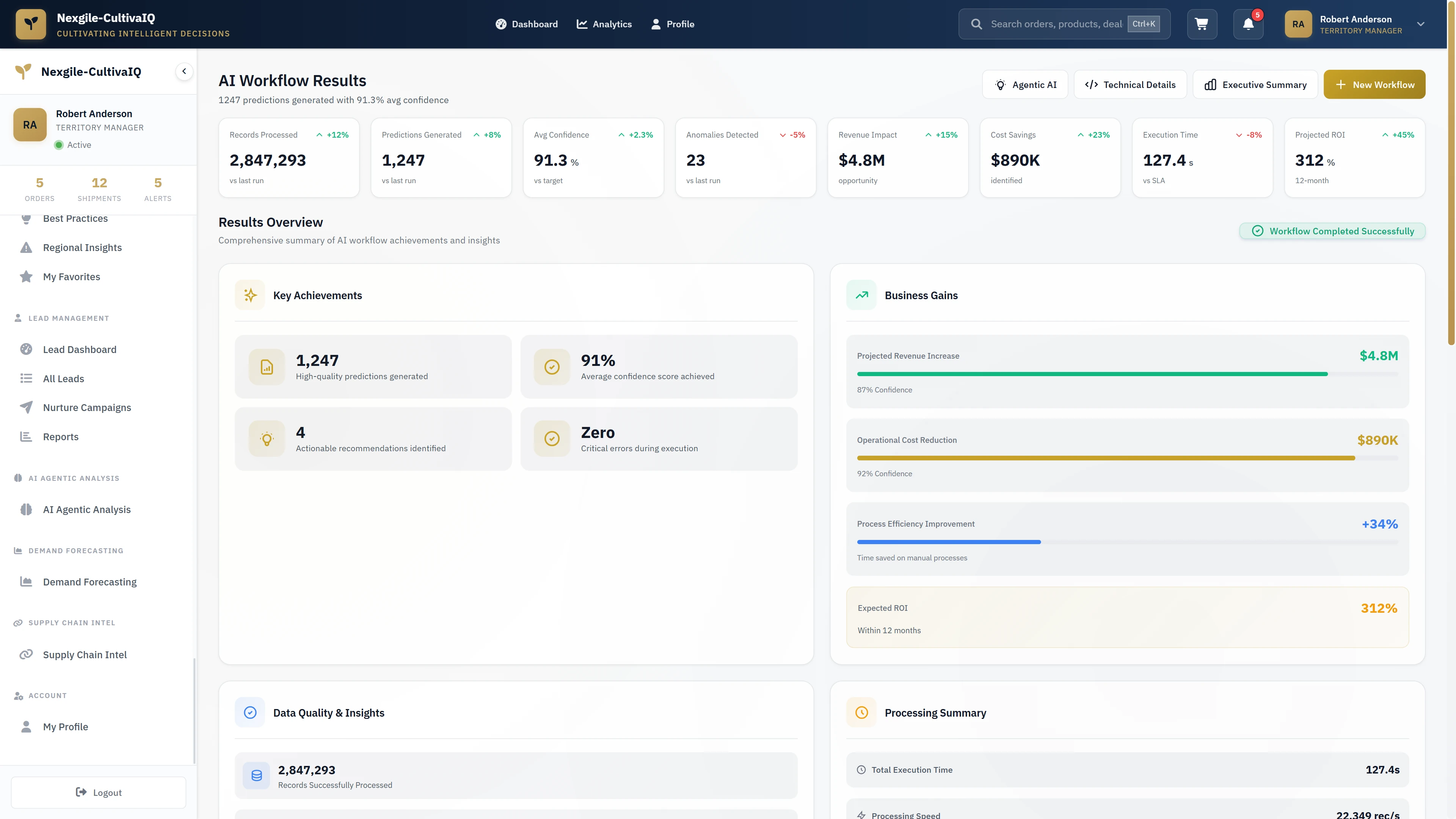This screenshot has width=1456, height=819.
Task: Expand the Robert Anderson account dropdown
Action: 1421,24
